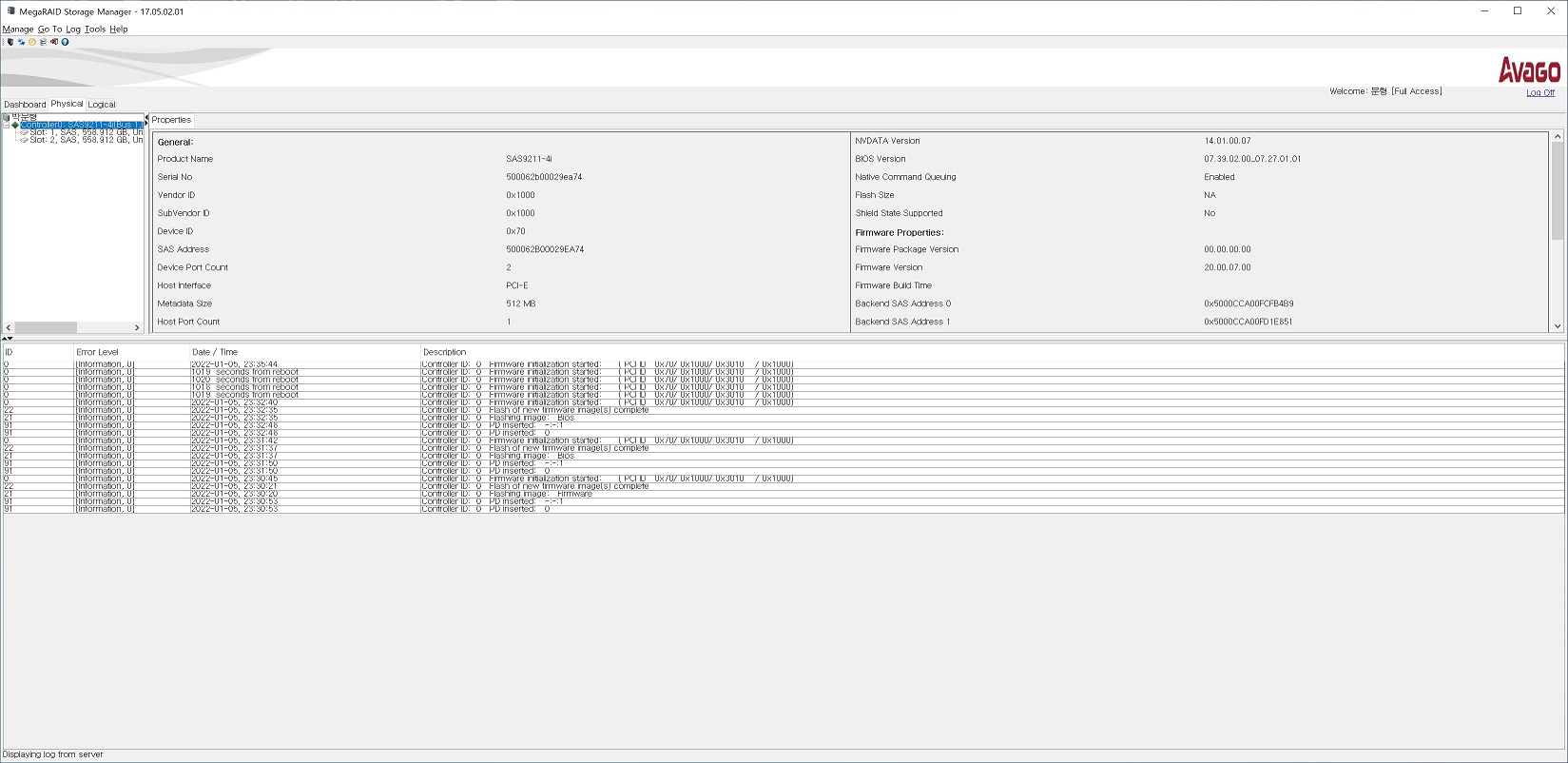Collapse the Controller0 tree node
Image resolution: width=1568 pixels, height=763 pixels.
tap(6, 125)
